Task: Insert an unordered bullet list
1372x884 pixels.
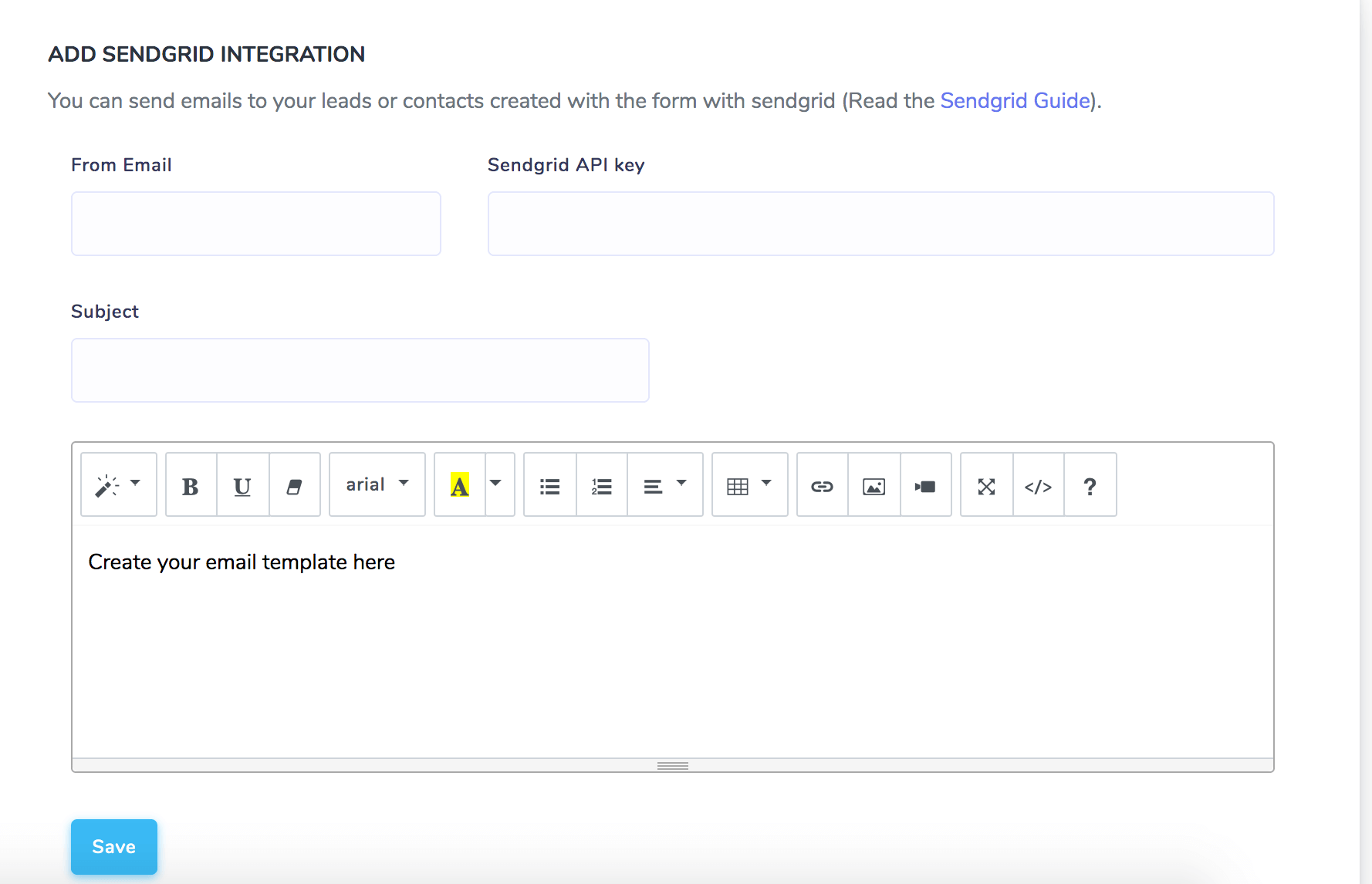Action: [549, 484]
